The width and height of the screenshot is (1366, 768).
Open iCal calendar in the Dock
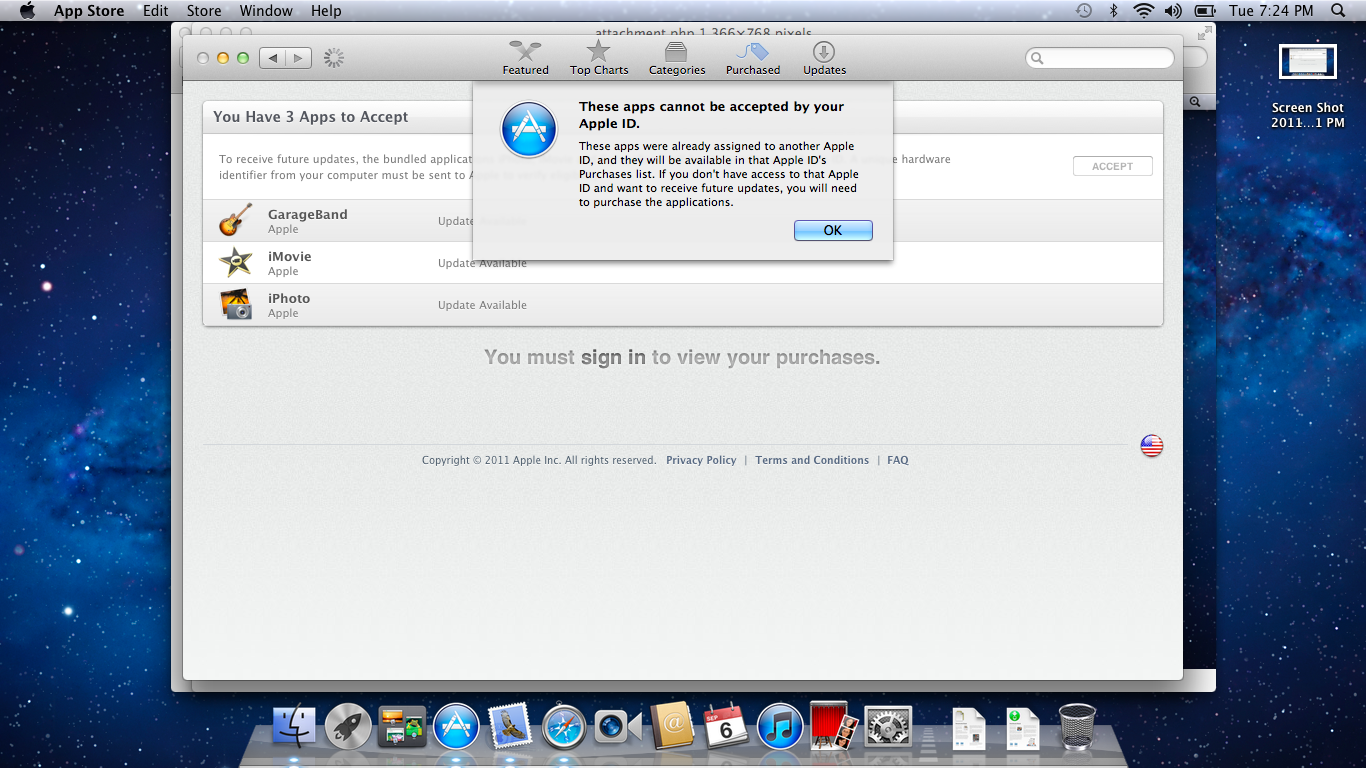(726, 727)
